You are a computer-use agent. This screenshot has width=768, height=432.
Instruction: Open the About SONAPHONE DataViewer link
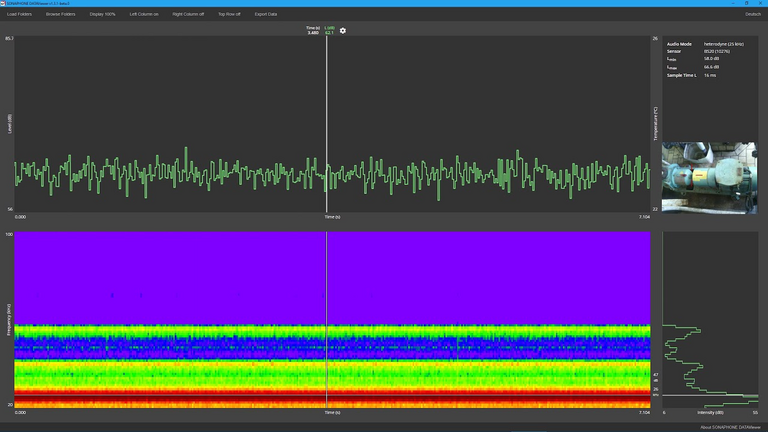coord(732,425)
